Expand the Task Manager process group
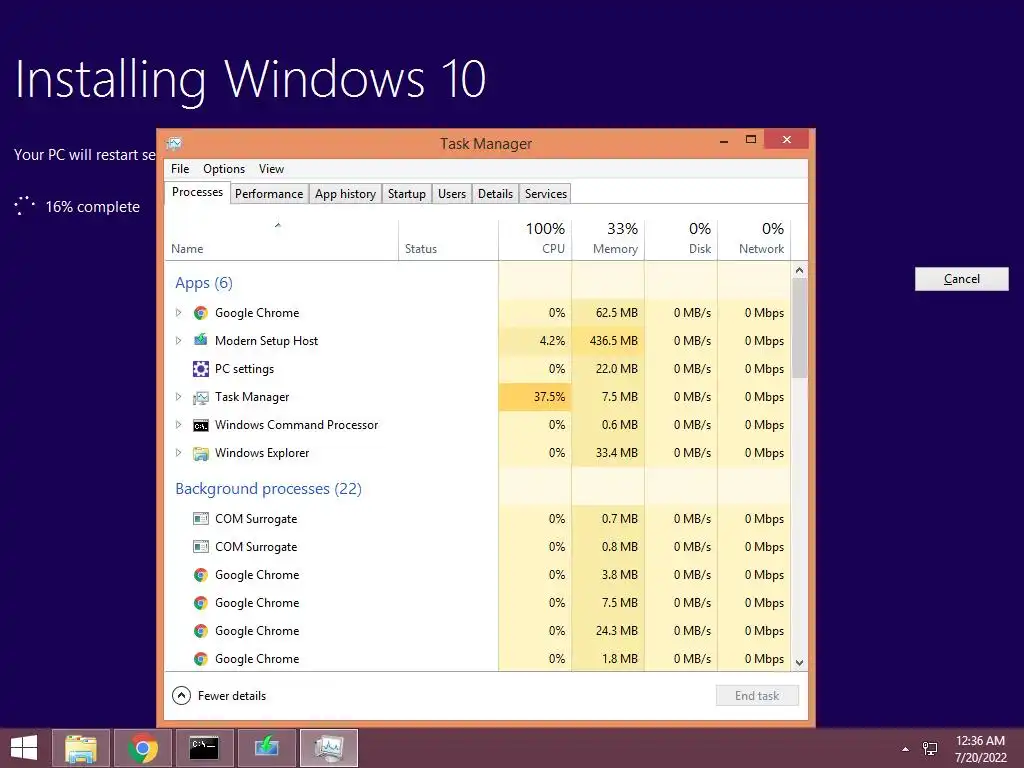The height and width of the screenshot is (768, 1024). (178, 396)
